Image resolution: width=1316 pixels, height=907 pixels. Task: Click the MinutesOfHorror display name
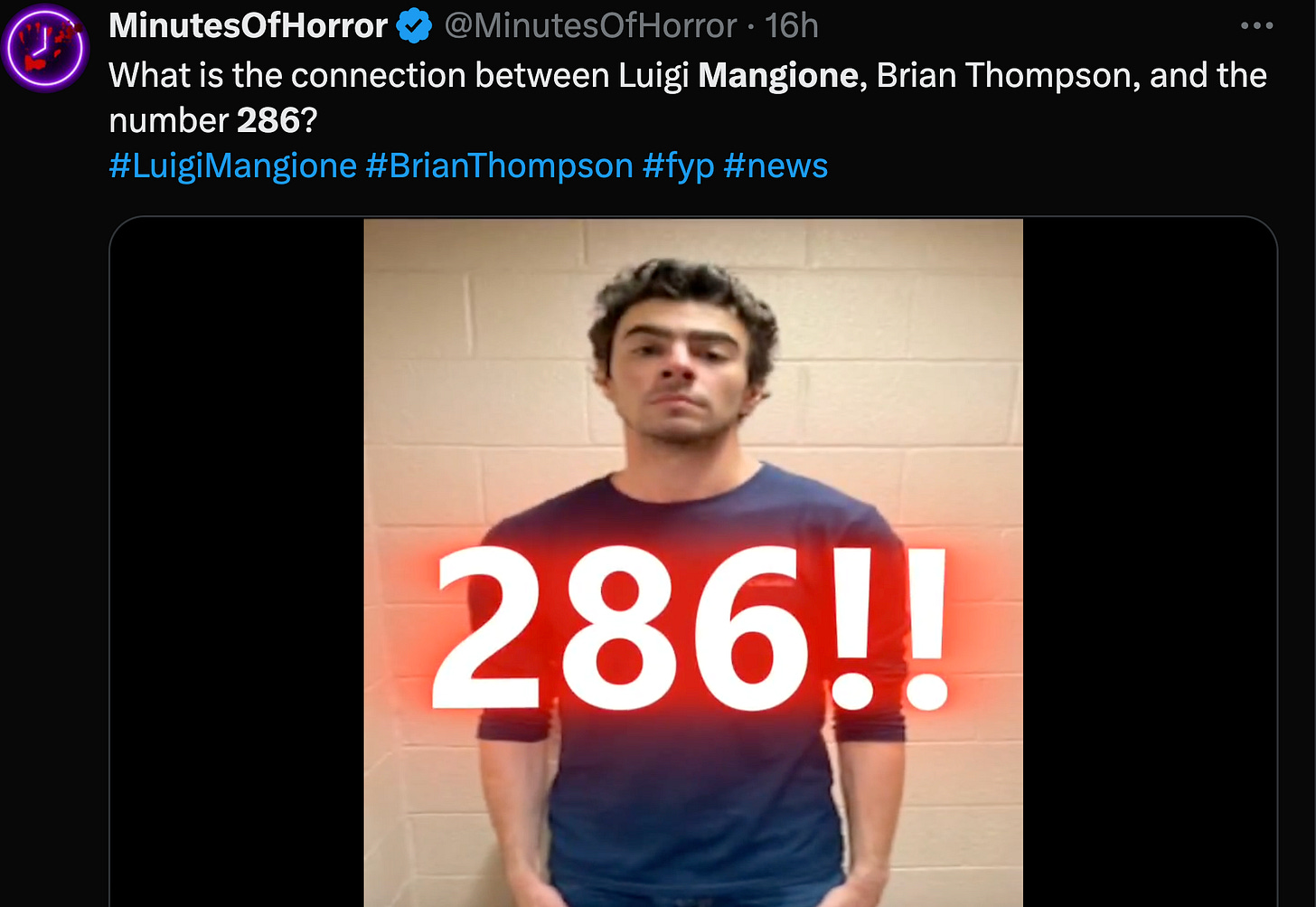(x=249, y=26)
